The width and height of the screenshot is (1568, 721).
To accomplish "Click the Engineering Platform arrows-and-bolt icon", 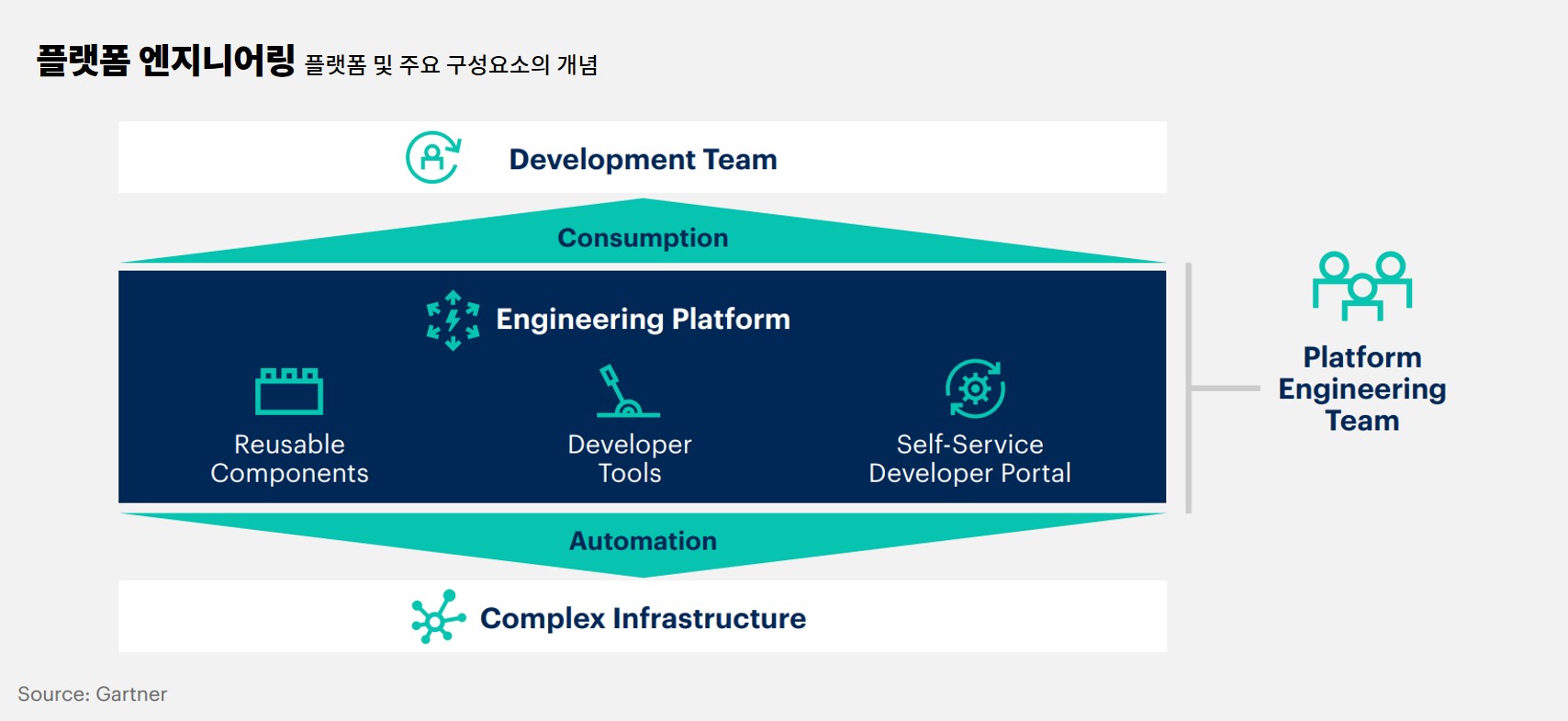I will point(453,321).
